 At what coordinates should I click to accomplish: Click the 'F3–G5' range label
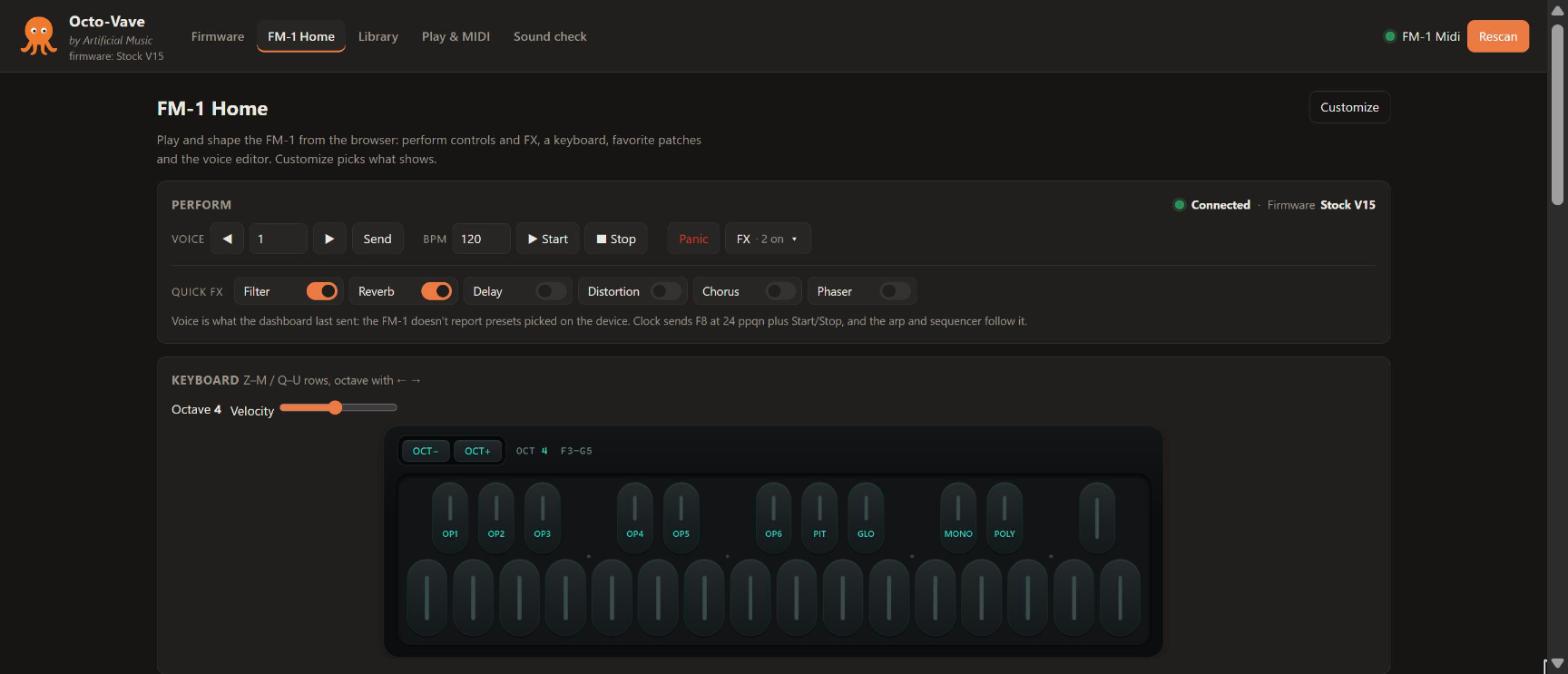tap(576, 451)
